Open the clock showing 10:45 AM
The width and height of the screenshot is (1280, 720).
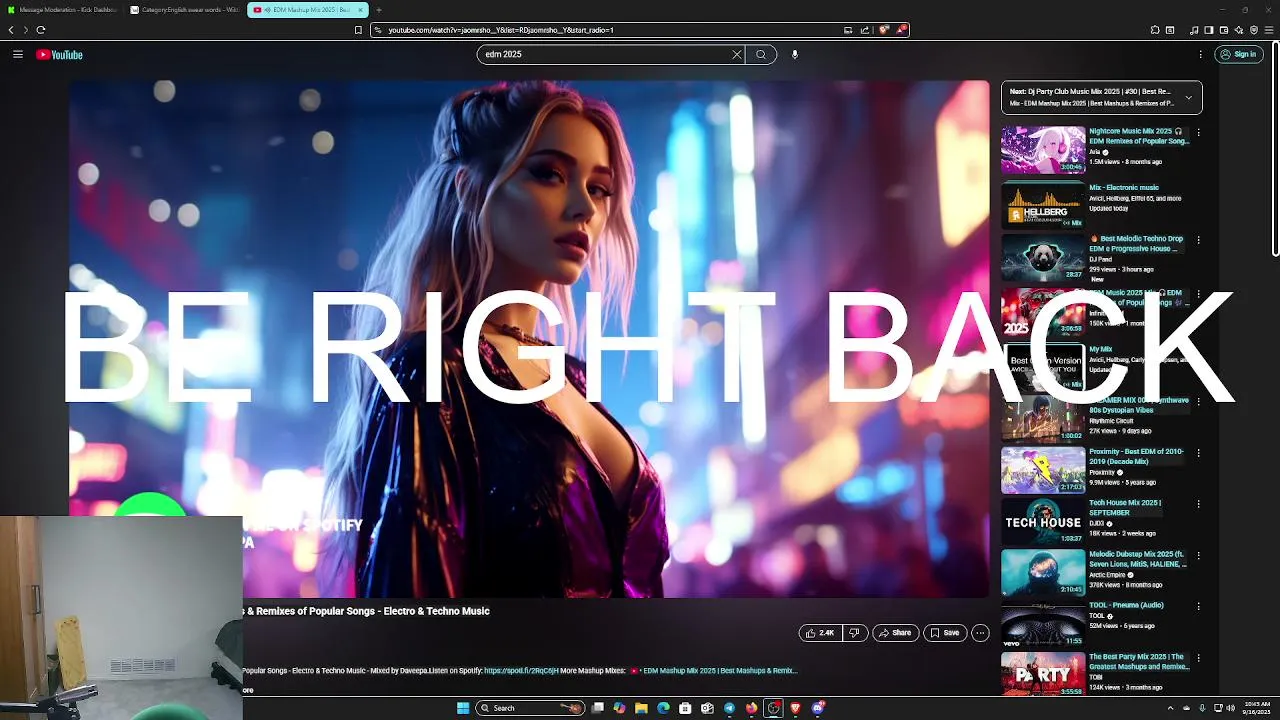pos(1256,708)
